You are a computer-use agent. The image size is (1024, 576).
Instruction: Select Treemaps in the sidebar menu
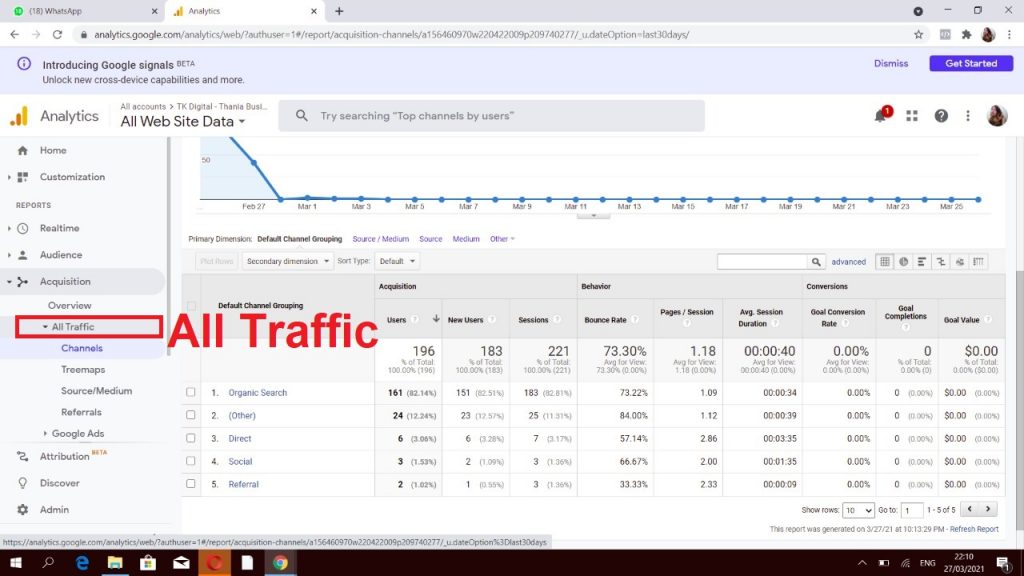82,370
